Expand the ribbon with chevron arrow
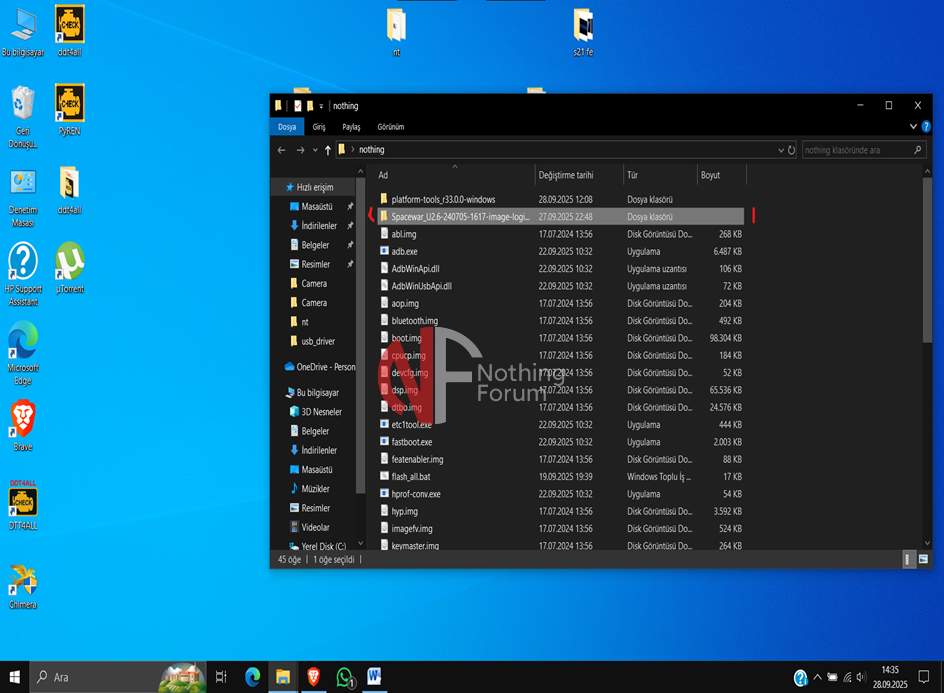 click(x=912, y=127)
